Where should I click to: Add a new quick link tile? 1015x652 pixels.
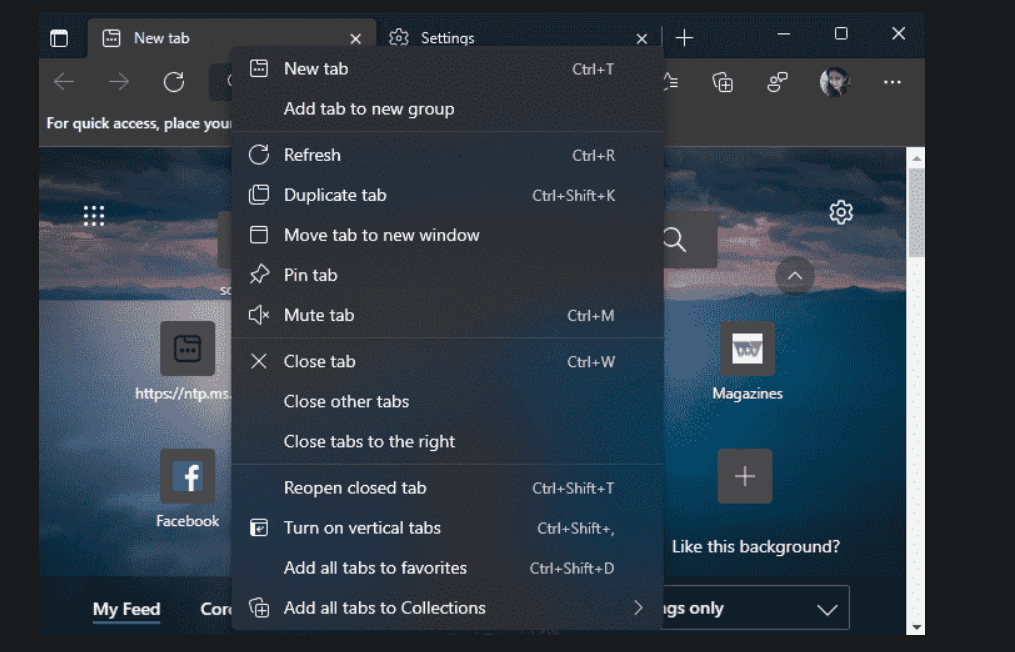(745, 477)
